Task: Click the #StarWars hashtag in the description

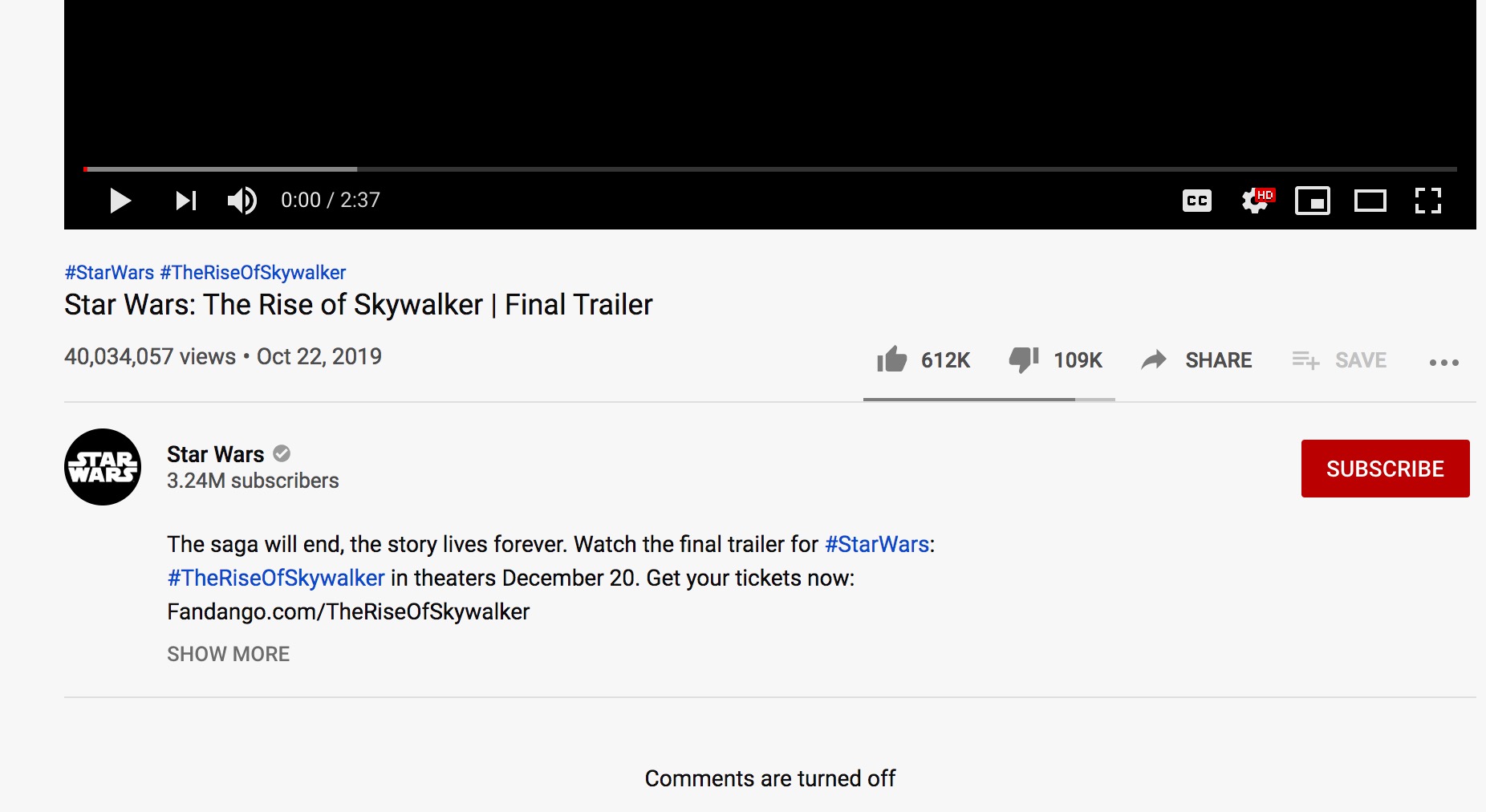Action: point(877,544)
